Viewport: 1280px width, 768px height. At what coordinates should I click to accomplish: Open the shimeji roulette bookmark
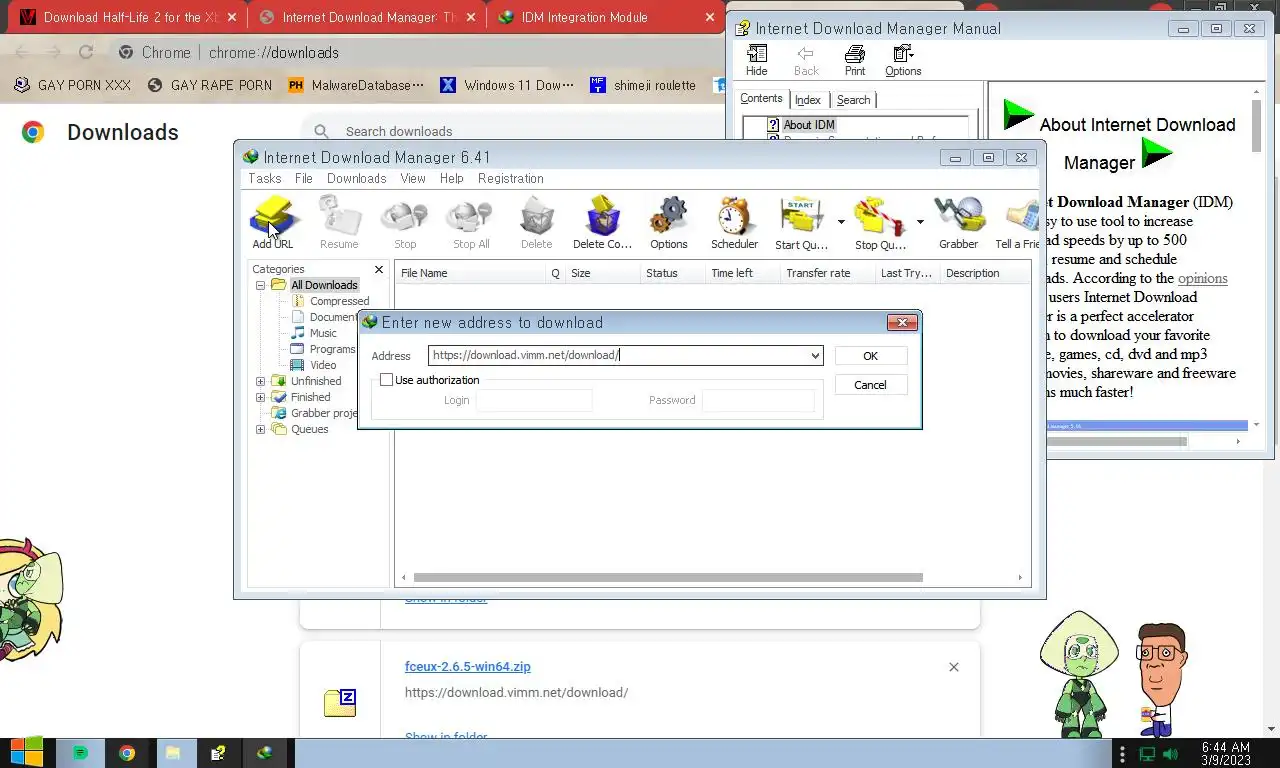(643, 85)
